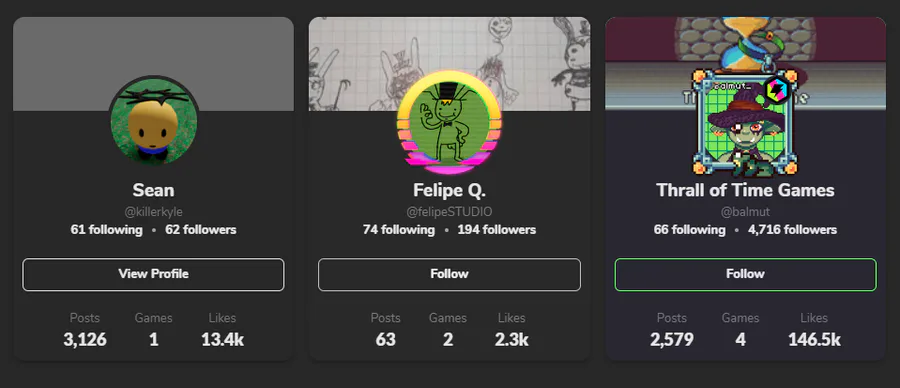This screenshot has height=388, width=900.
Task: Click the View Profile button for Sean
Action: click(x=153, y=274)
